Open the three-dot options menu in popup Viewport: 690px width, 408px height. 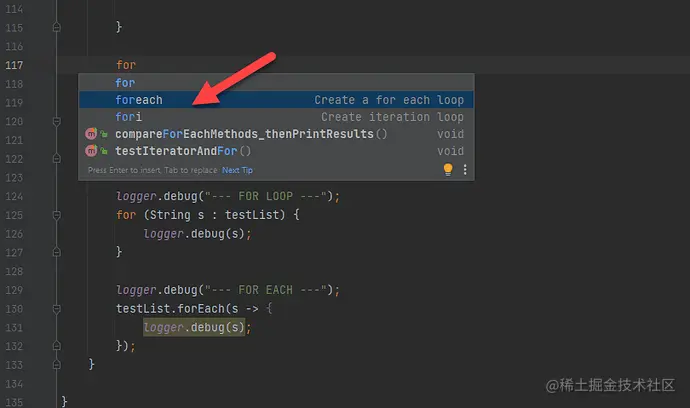465,169
